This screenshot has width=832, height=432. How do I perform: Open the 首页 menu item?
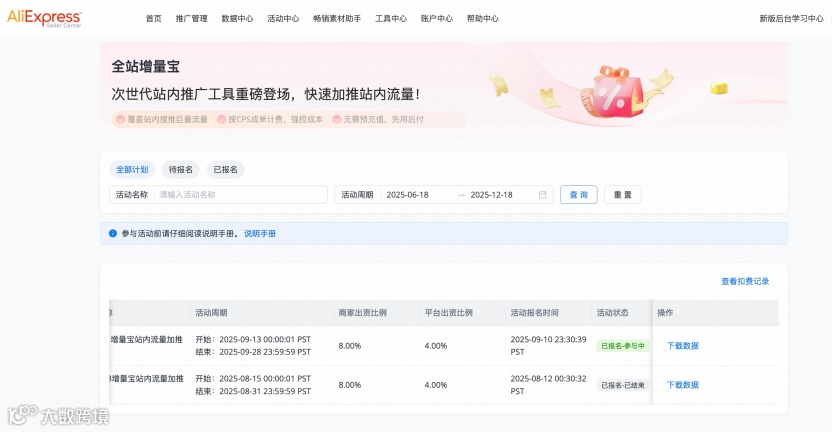(x=154, y=19)
